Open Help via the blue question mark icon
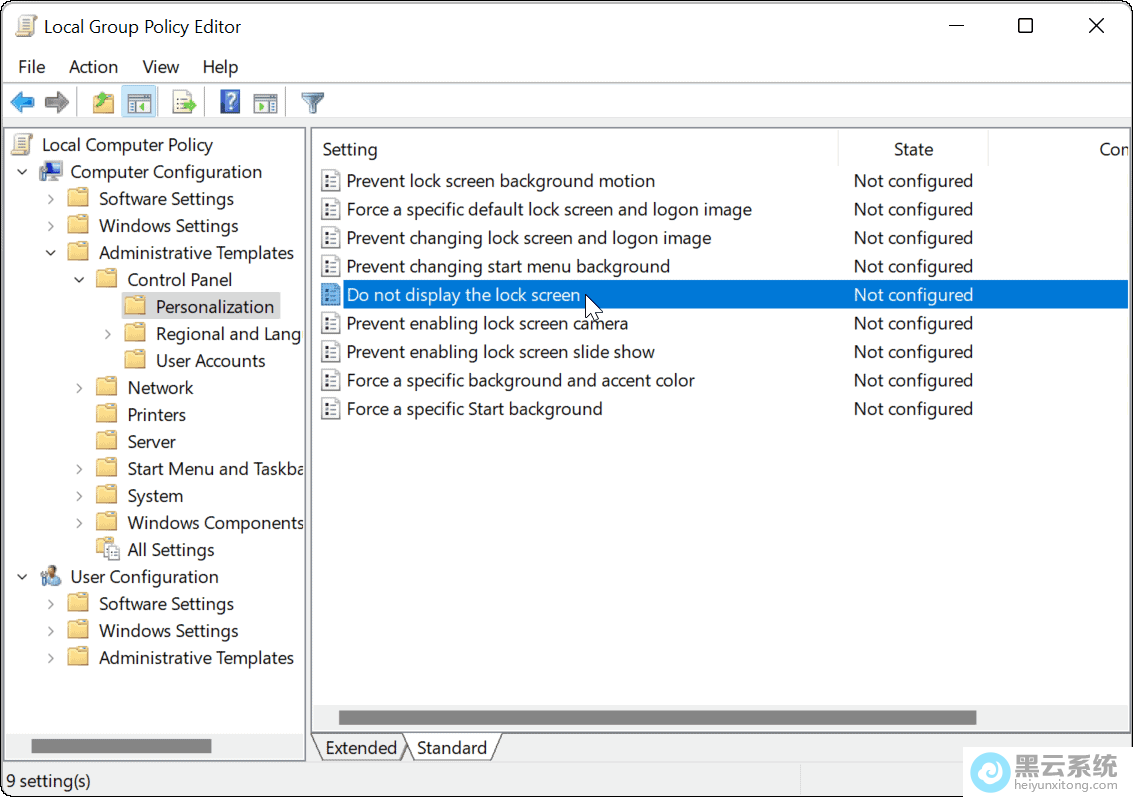 coord(230,102)
